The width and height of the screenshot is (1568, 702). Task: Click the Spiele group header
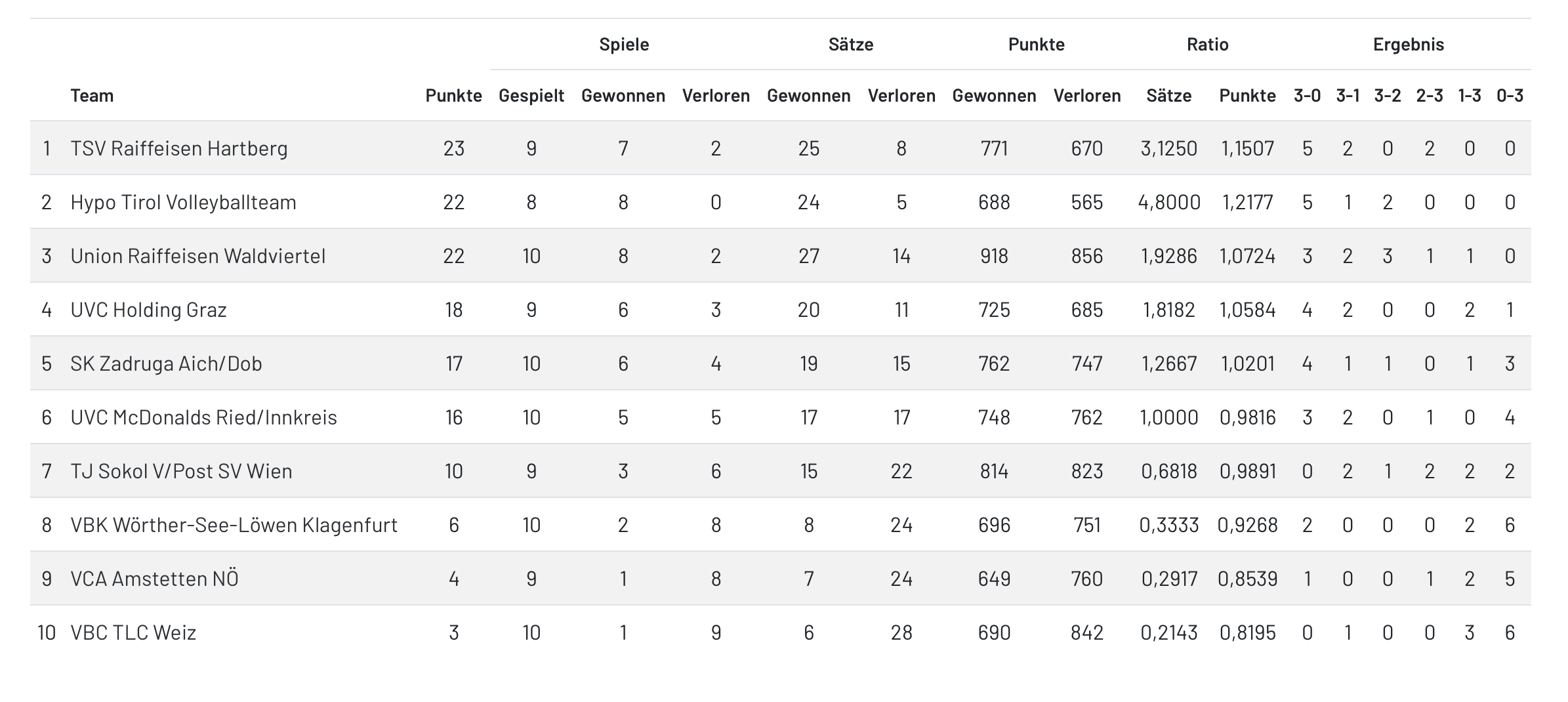[x=624, y=45]
